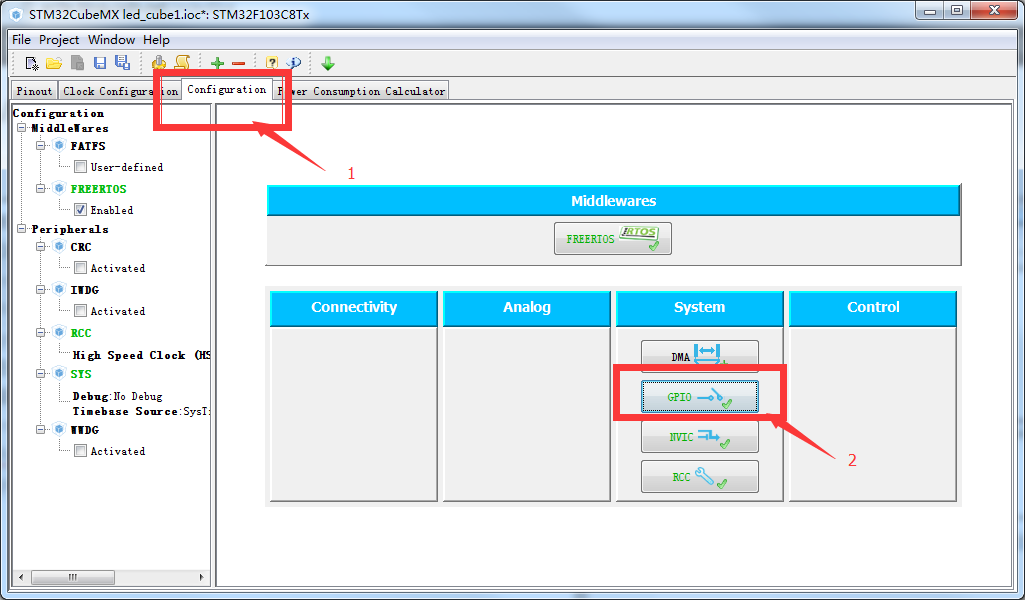Open the Project menu
The image size is (1025, 600).
pyautogui.click(x=59, y=39)
